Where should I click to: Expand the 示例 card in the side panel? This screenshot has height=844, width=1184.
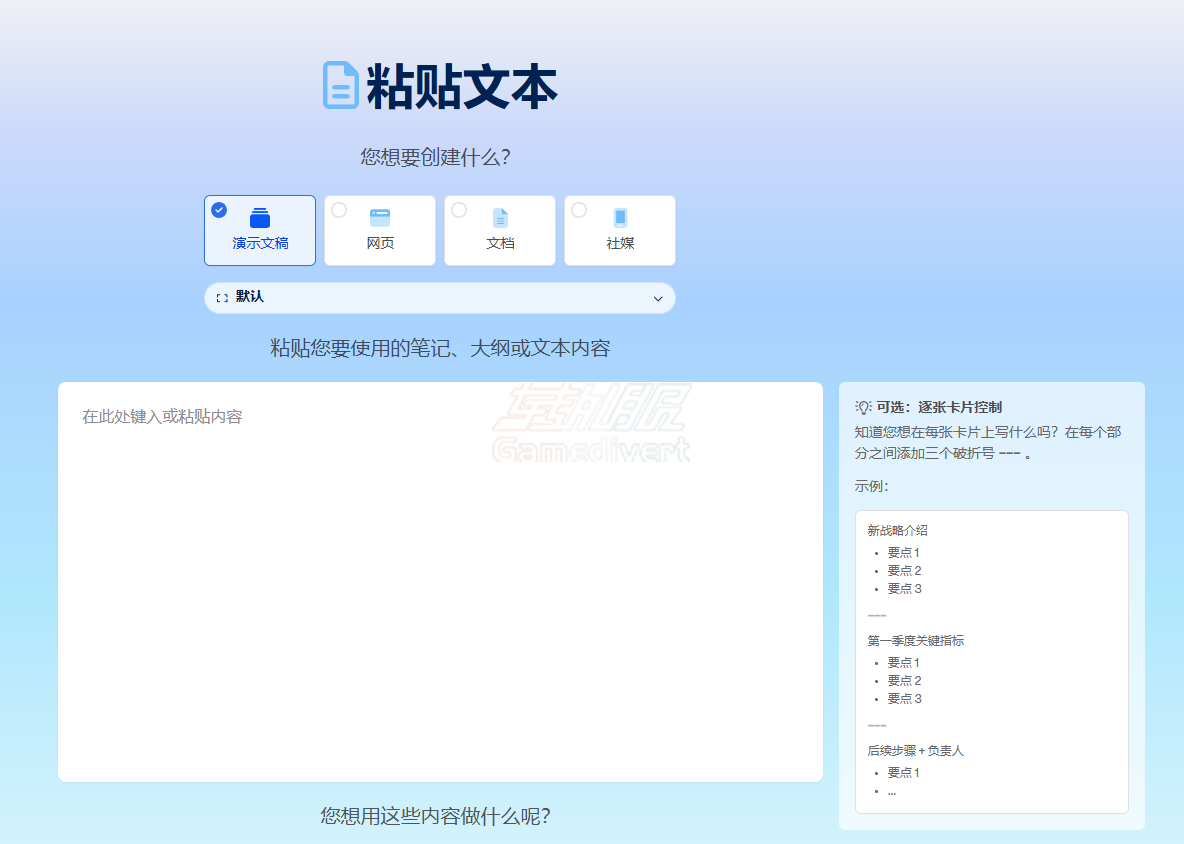tap(991, 660)
